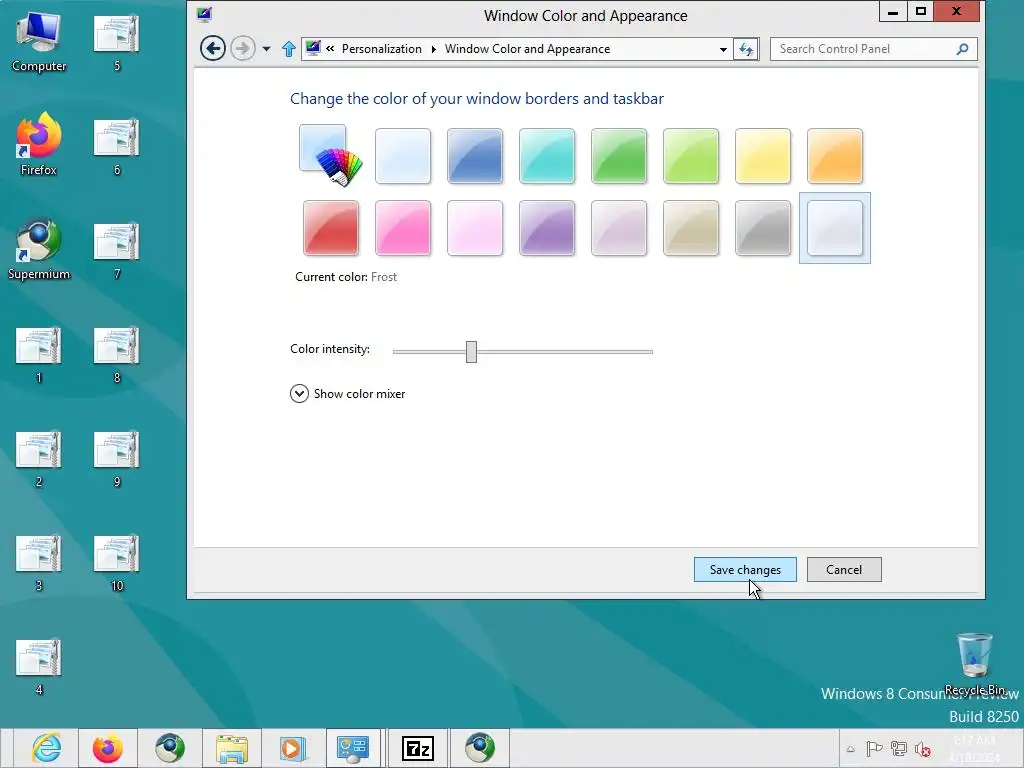The image size is (1024, 768).
Task: Pick the purple swatch
Action: click(x=547, y=228)
